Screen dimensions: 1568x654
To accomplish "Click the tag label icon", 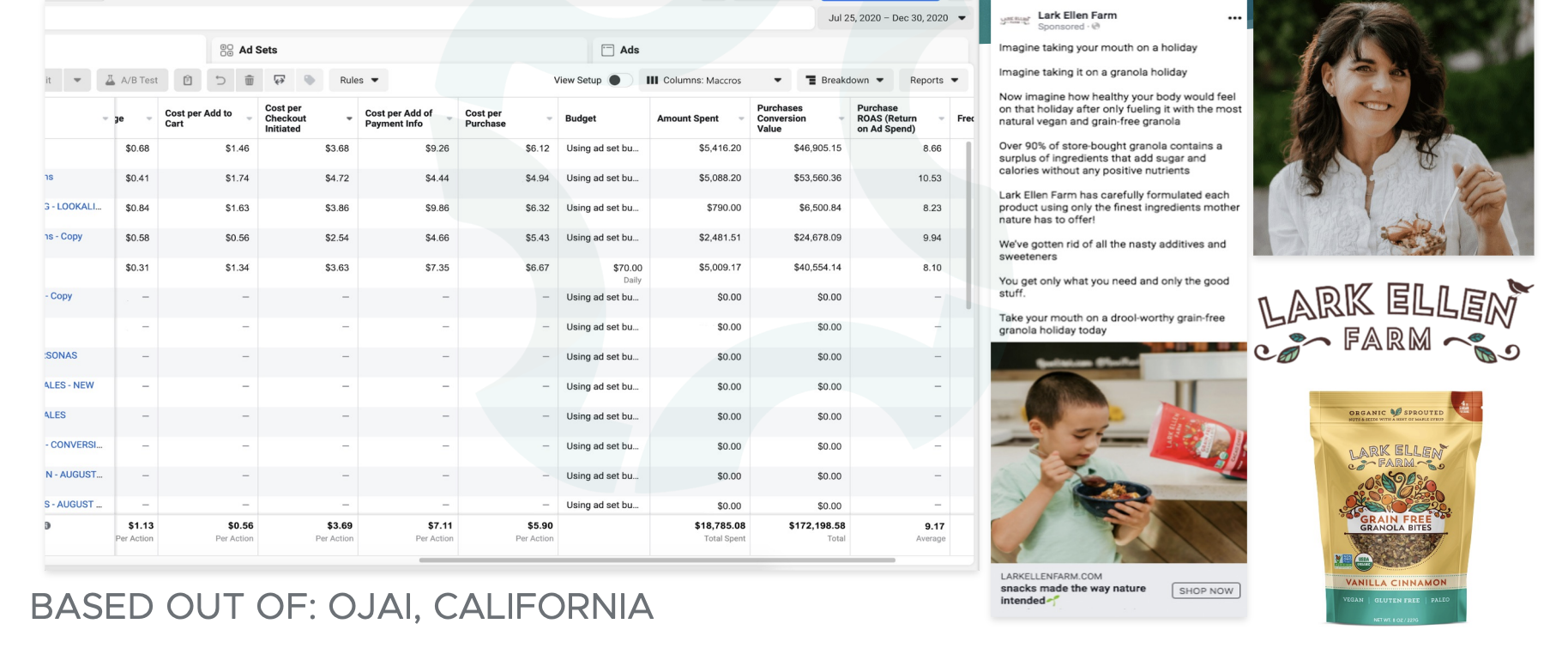I will click(x=310, y=80).
